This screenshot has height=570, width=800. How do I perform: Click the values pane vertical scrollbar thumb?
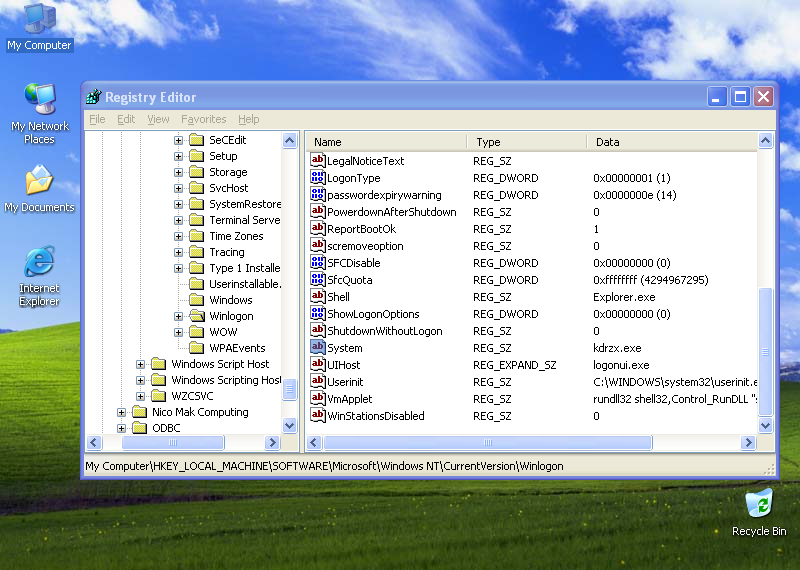point(765,352)
